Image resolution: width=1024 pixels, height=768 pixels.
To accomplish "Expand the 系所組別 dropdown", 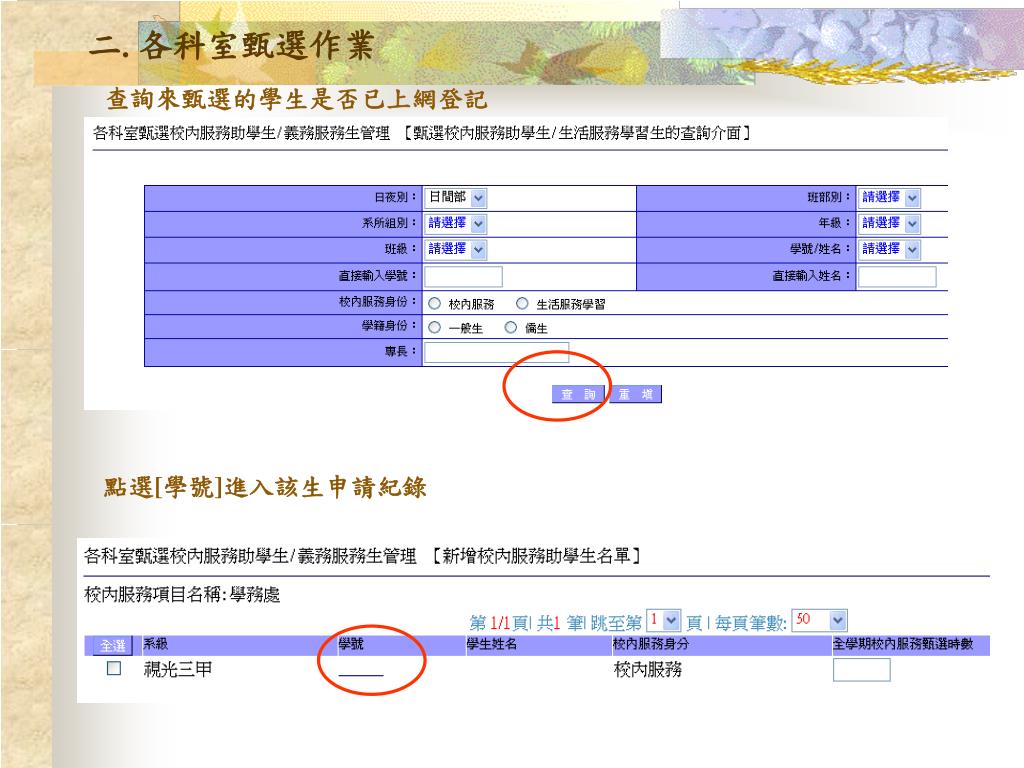I will 456,223.
